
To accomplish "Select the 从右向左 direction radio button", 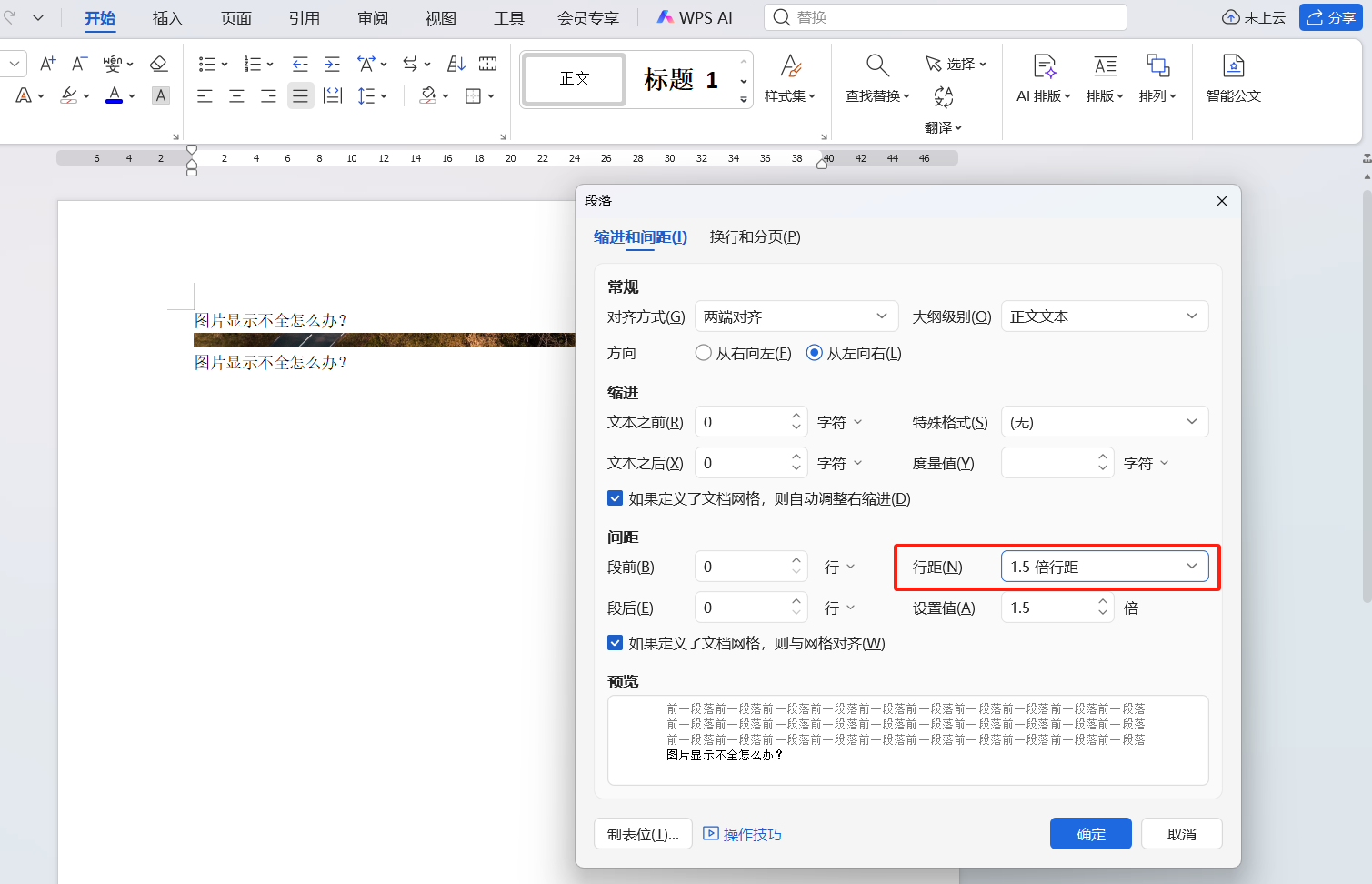I will (703, 353).
